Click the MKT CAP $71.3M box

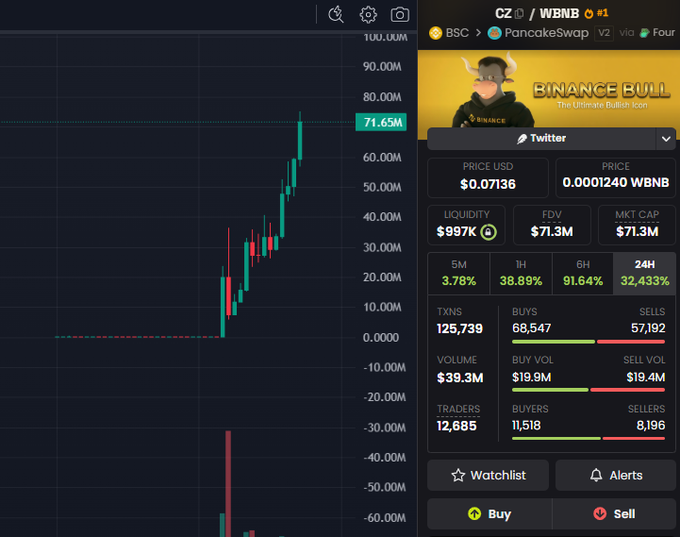click(x=637, y=225)
